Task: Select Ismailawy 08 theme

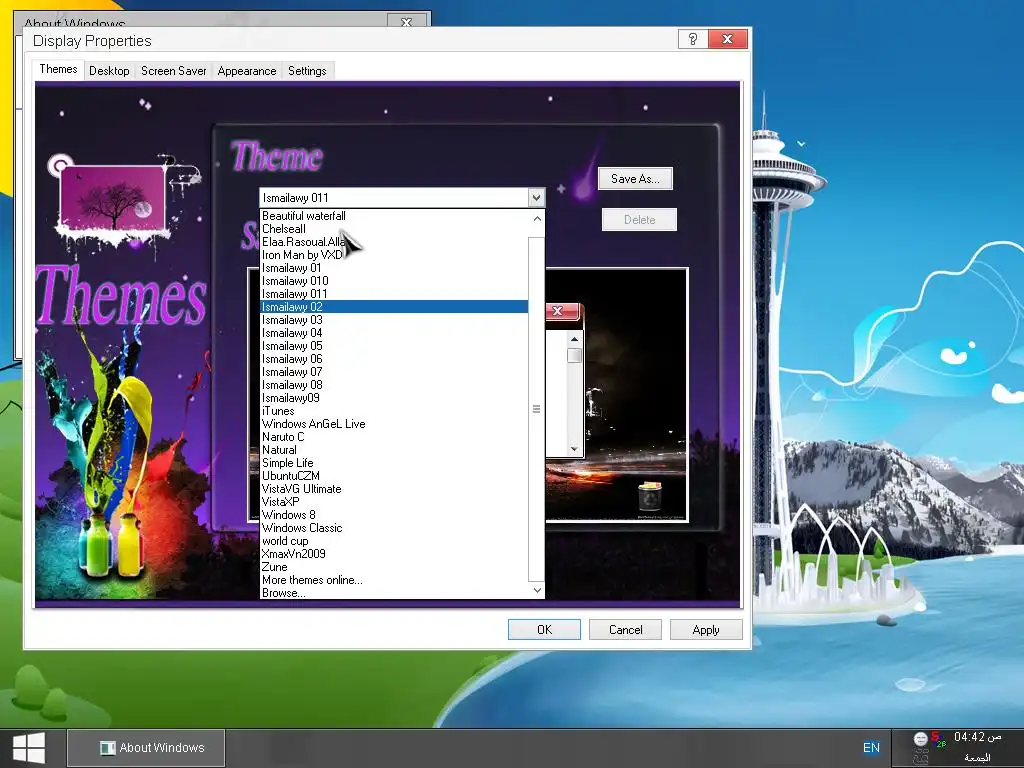Action: (x=394, y=385)
